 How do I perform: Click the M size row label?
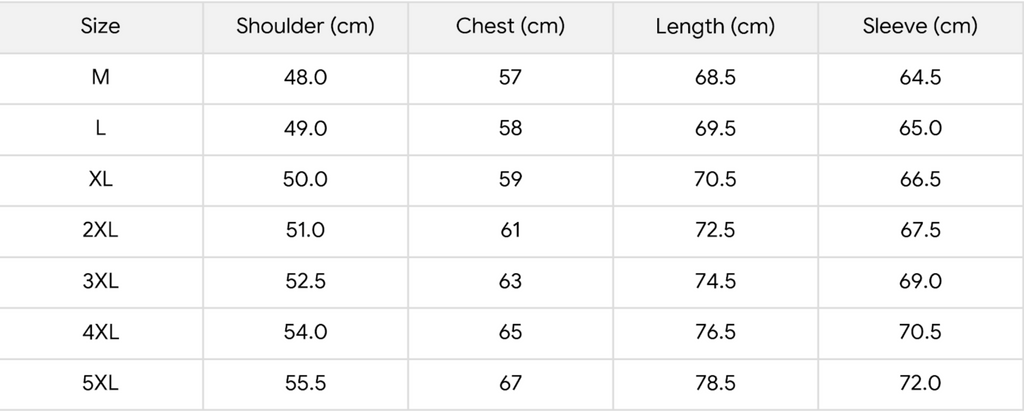pyautogui.click(x=100, y=78)
